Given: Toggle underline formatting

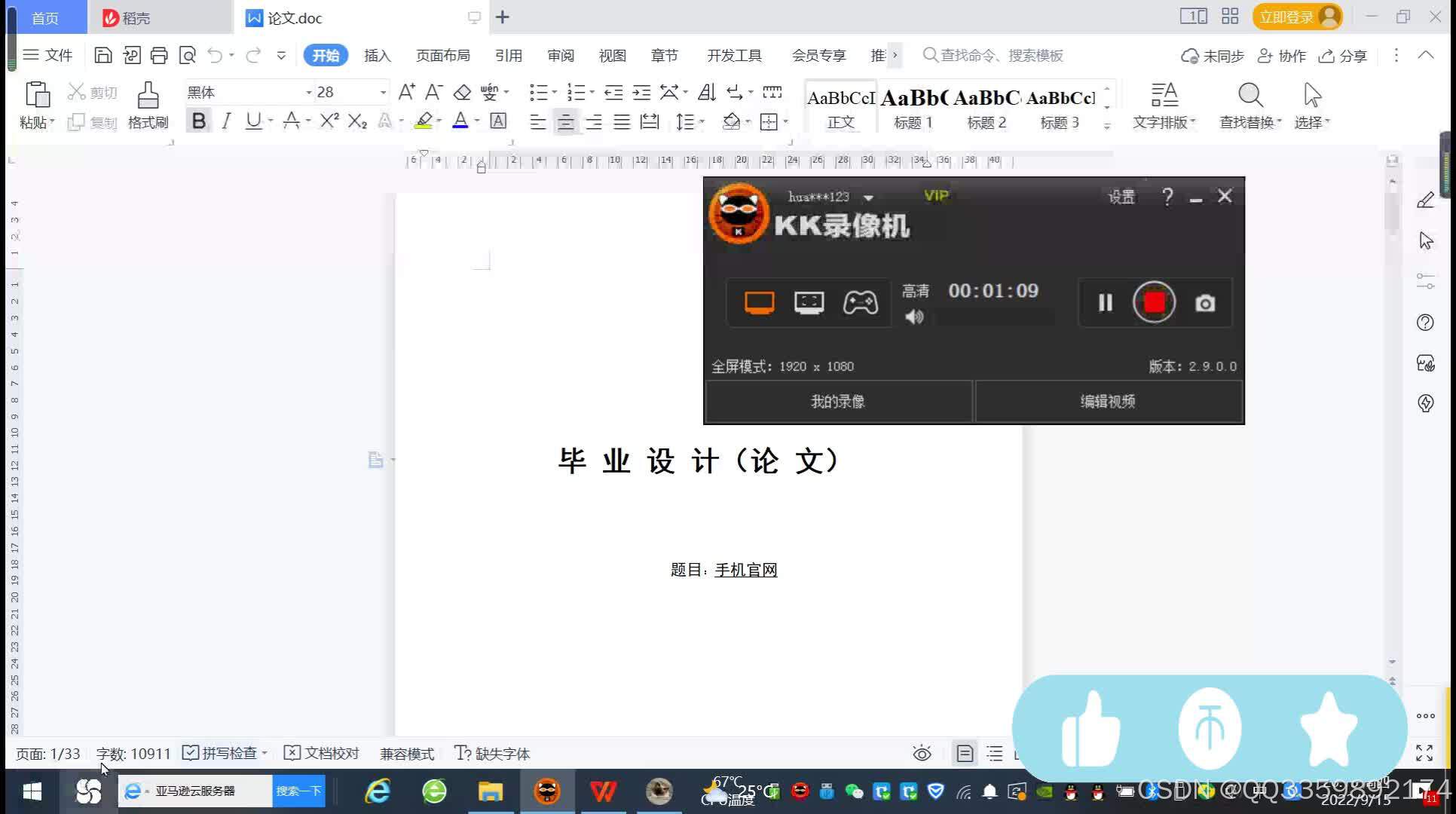Looking at the screenshot, I should click(254, 121).
